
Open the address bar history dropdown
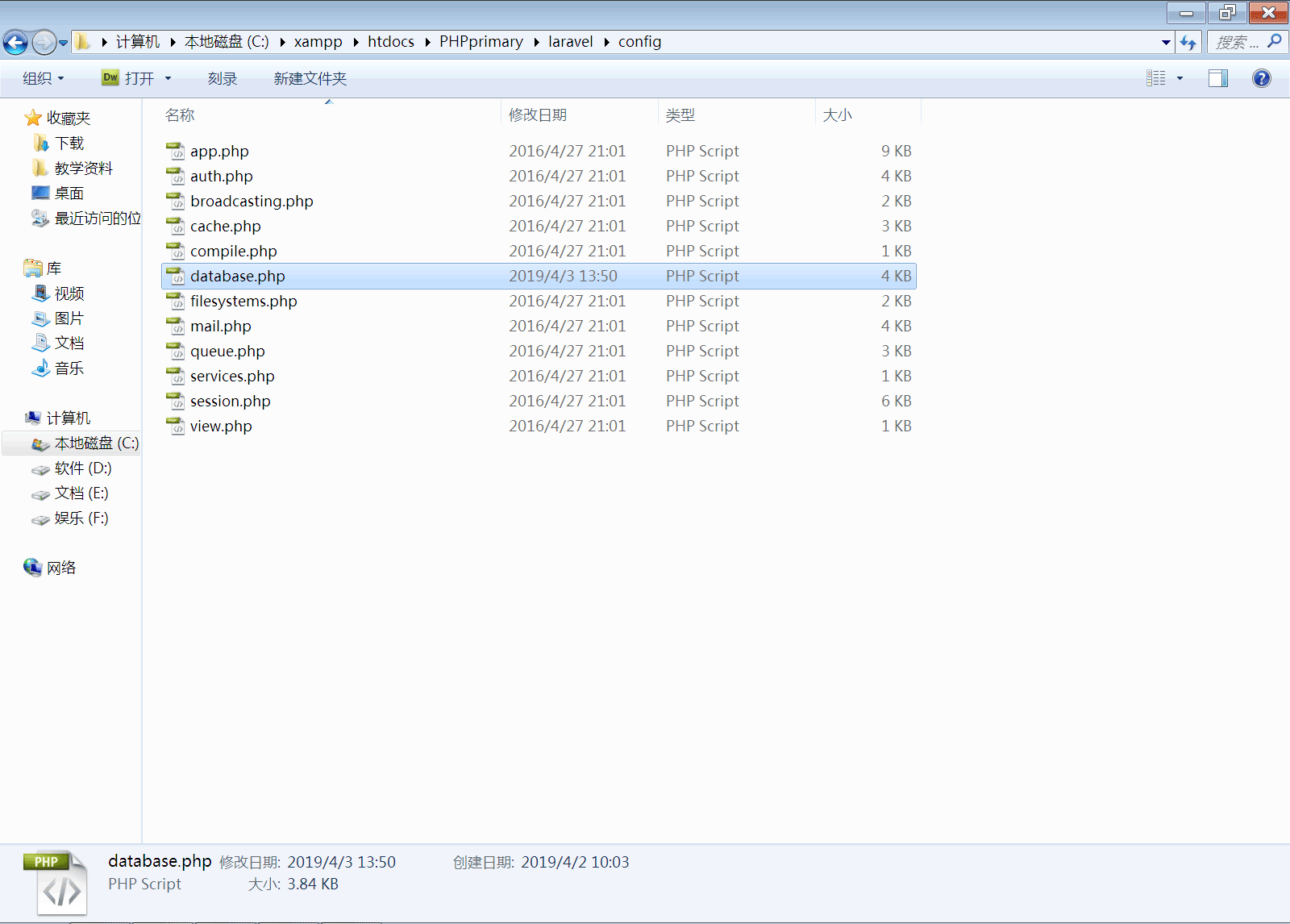point(1166,42)
